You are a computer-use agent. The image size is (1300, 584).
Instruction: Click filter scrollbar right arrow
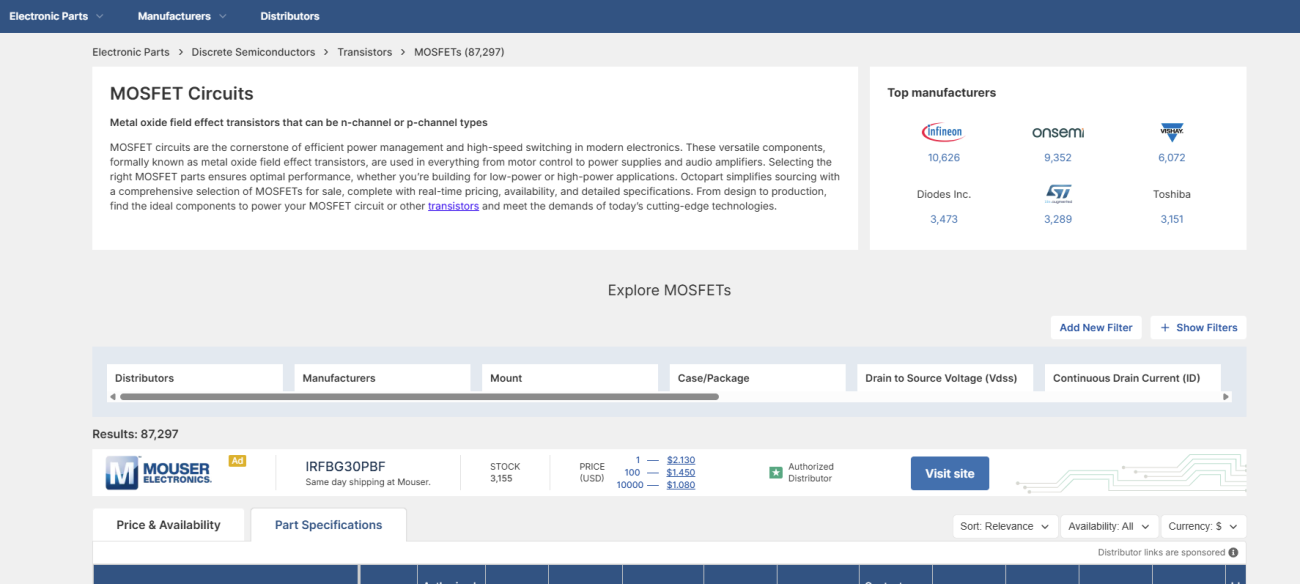point(1226,397)
